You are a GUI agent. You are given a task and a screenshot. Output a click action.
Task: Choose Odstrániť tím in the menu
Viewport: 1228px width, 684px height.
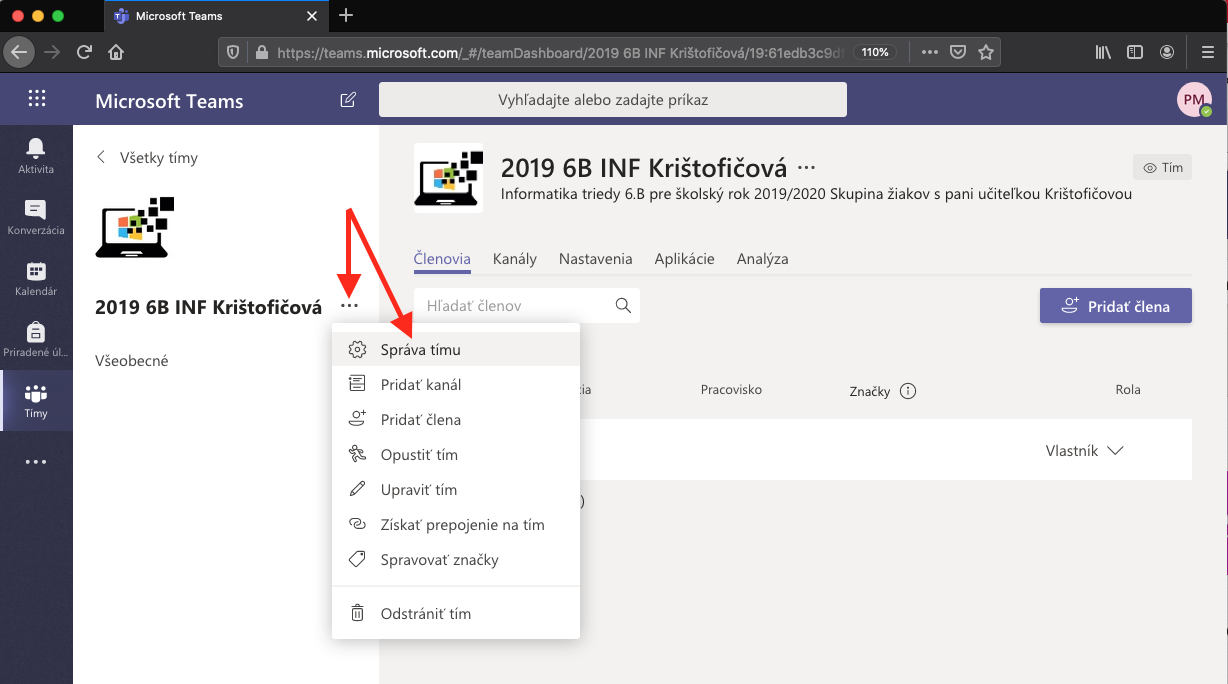[x=425, y=614]
